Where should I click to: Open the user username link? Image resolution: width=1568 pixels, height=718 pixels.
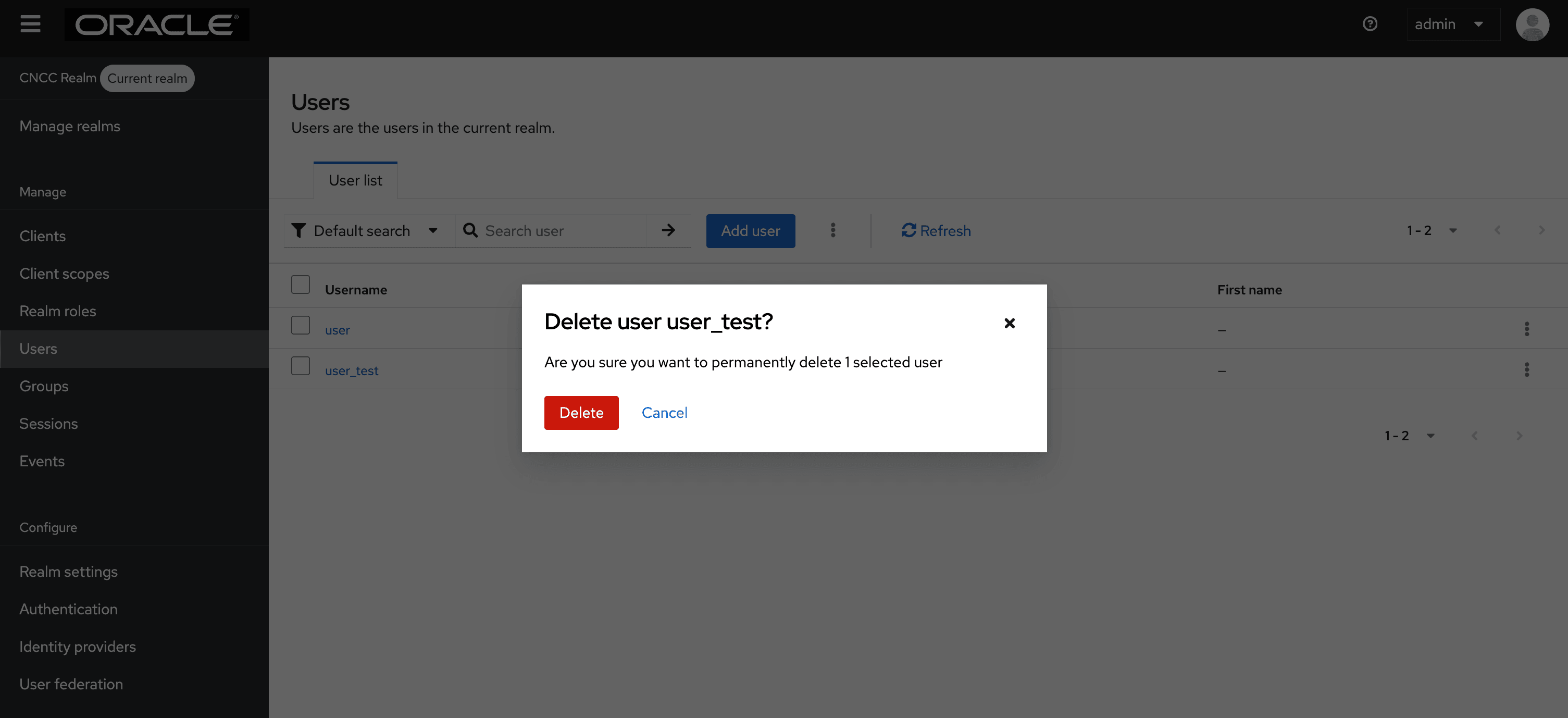337,329
